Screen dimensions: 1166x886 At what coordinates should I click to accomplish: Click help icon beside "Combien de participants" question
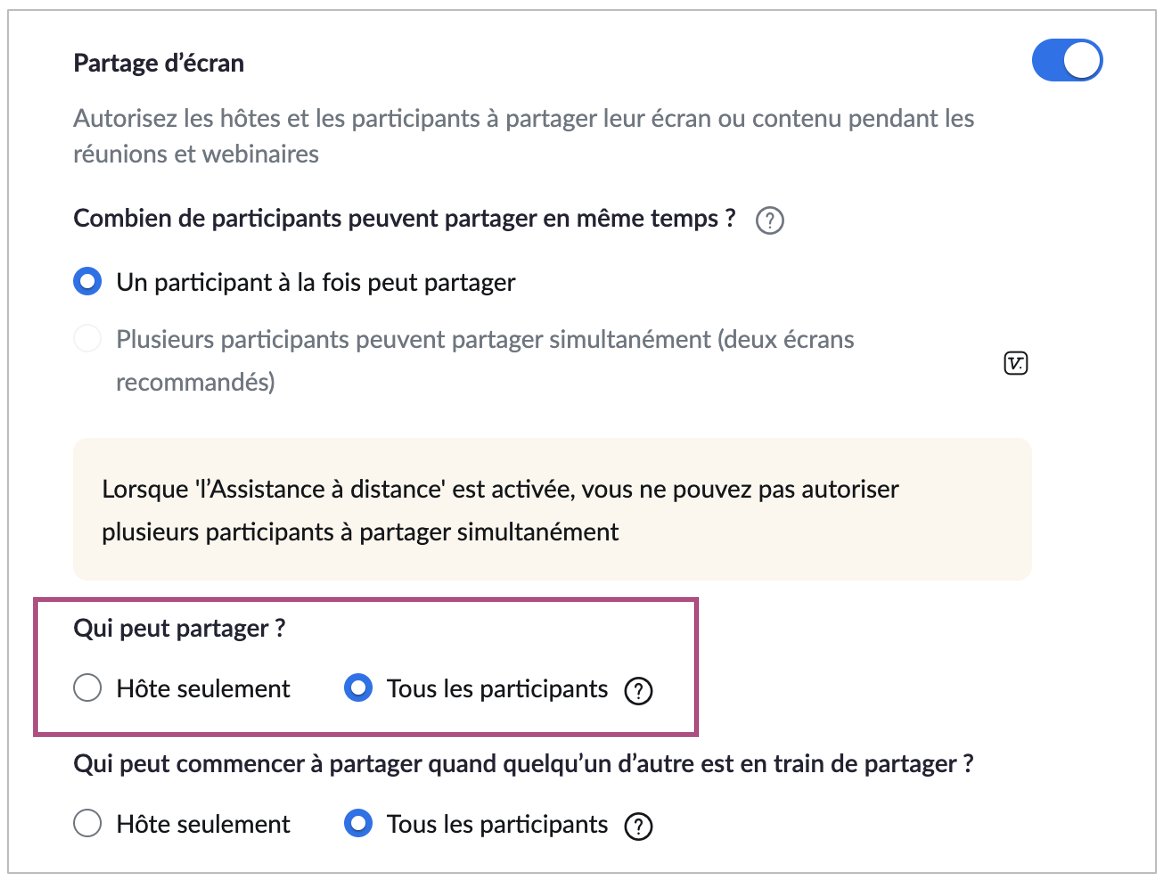click(x=769, y=221)
